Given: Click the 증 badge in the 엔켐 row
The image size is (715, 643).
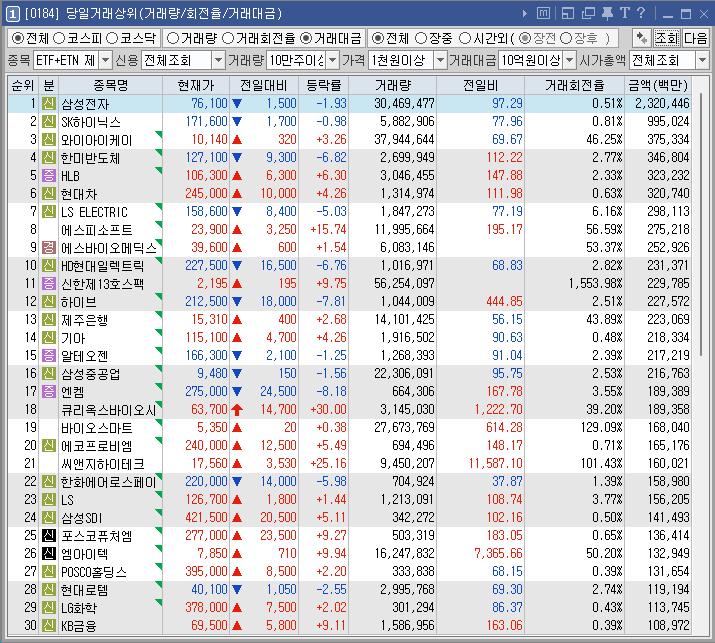Looking at the screenshot, I should coord(49,391).
